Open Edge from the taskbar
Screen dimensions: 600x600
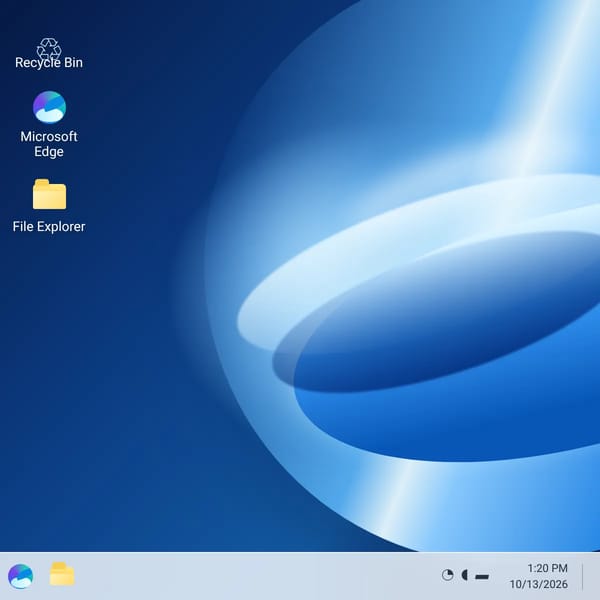tap(21, 576)
